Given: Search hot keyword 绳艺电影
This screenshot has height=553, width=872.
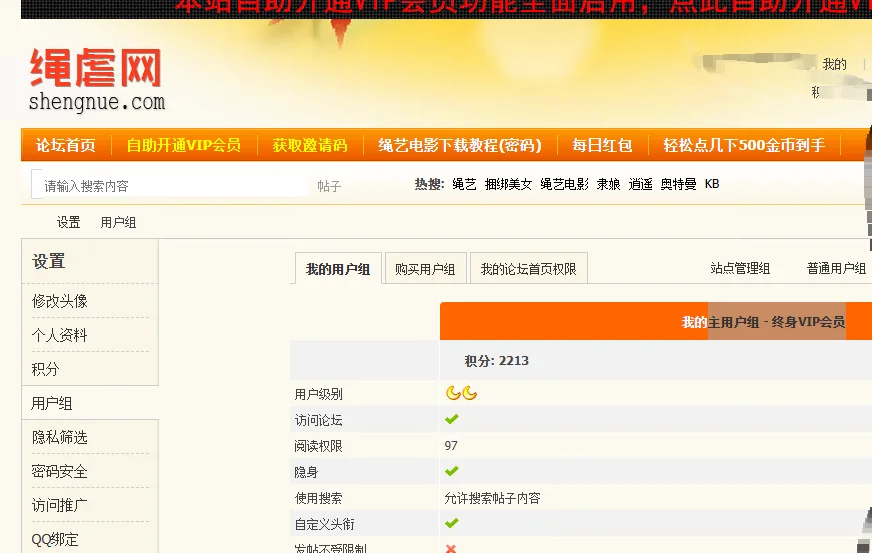Looking at the screenshot, I should click(x=564, y=184).
